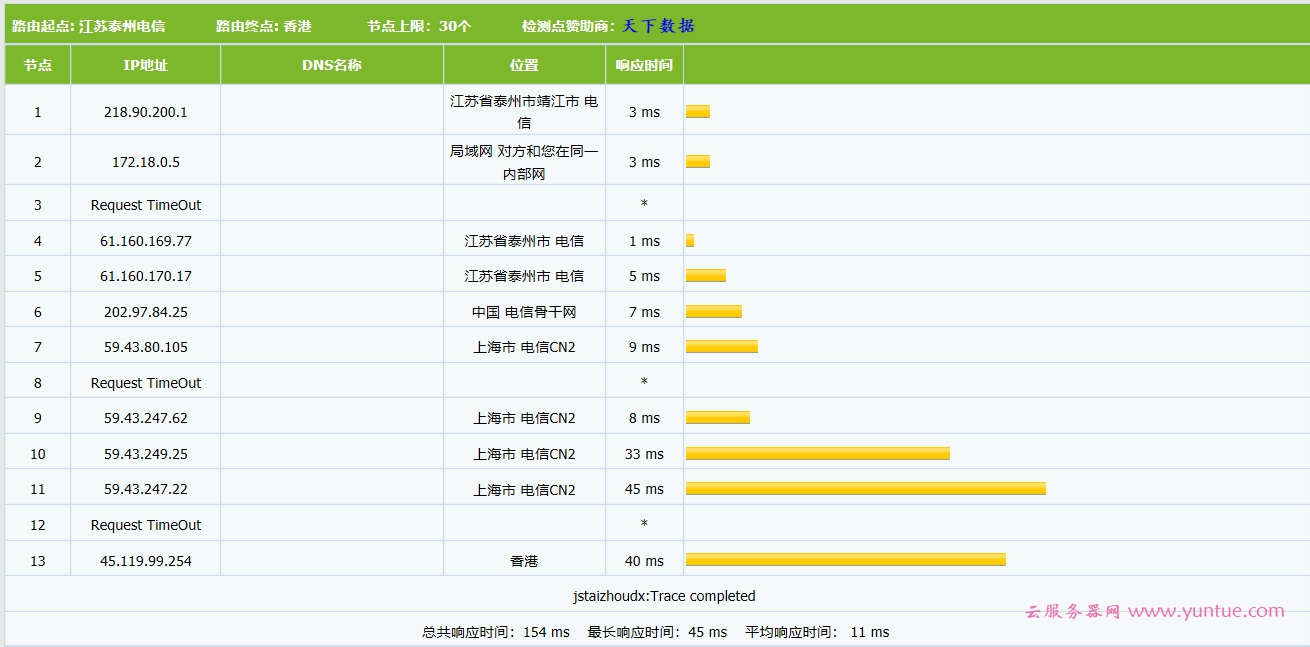Image resolution: width=1310 pixels, height=647 pixels.
Task: Click the DNS名称 column header
Action: tap(332, 64)
